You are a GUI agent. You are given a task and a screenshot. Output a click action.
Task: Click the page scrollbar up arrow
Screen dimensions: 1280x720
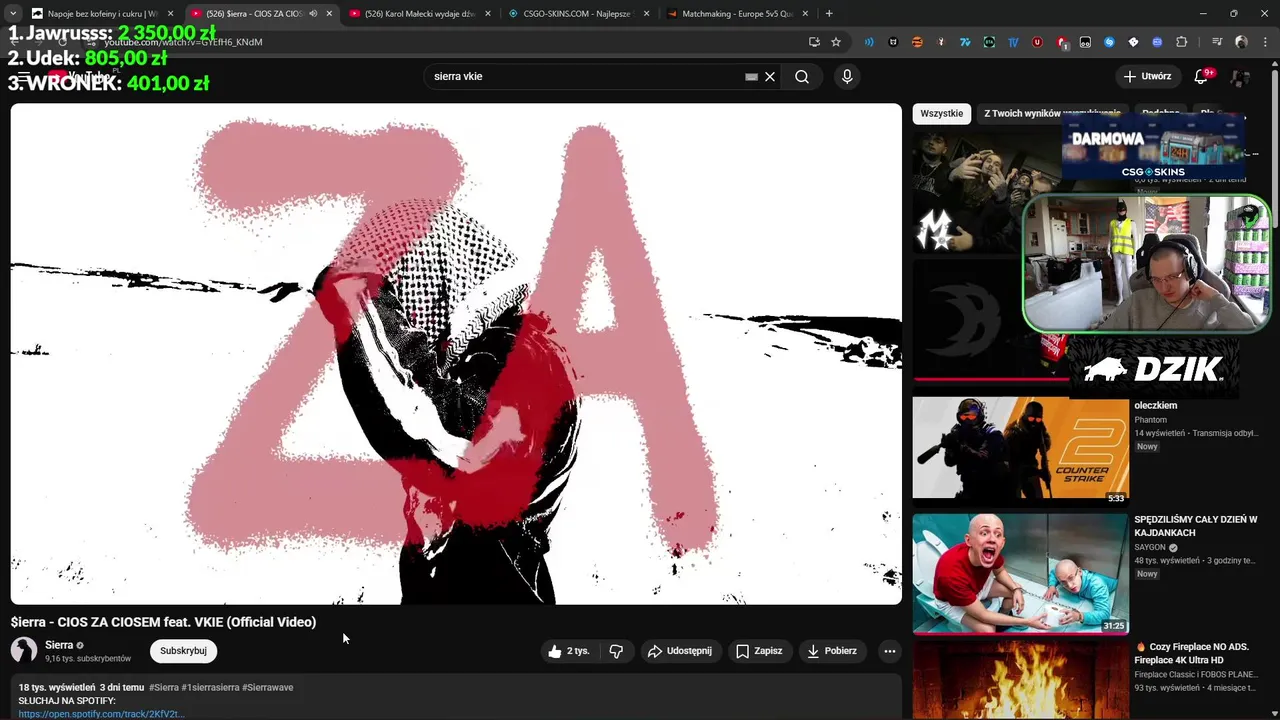[1274, 63]
